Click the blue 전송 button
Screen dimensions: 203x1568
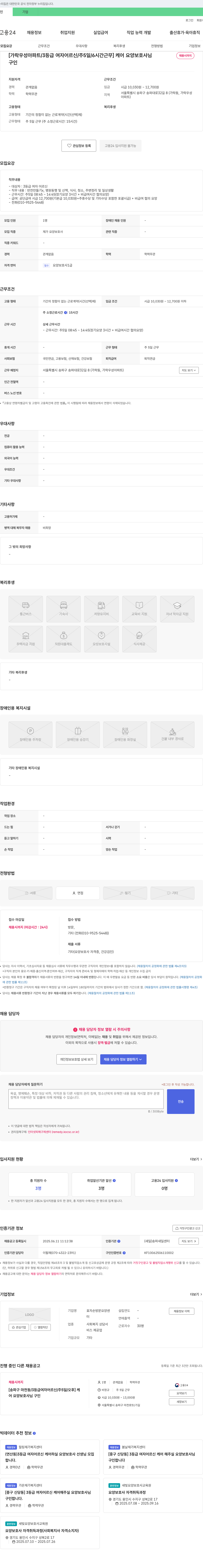click(x=181, y=1101)
